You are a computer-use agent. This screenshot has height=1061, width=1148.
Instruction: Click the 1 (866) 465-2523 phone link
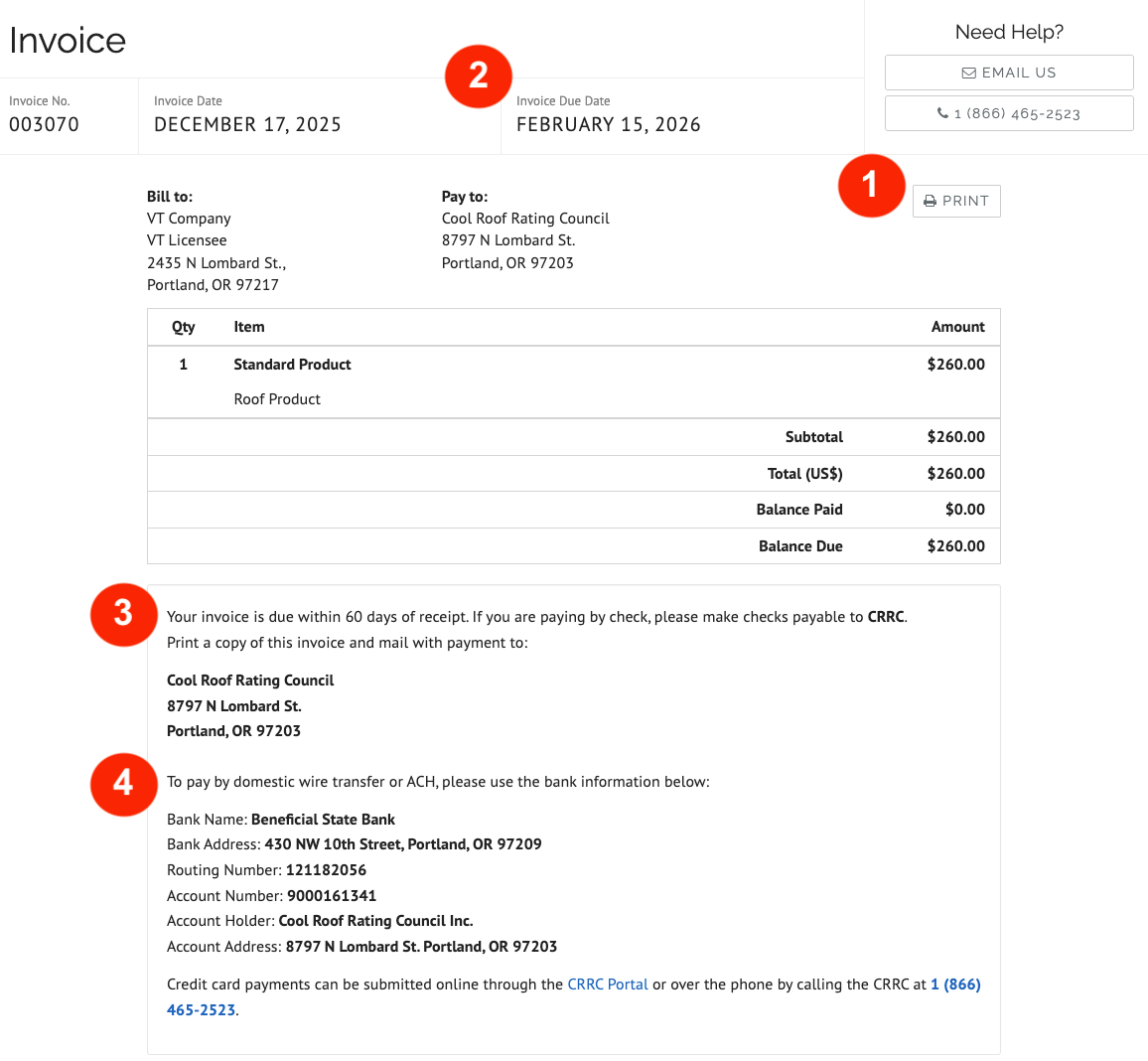pos(954,984)
